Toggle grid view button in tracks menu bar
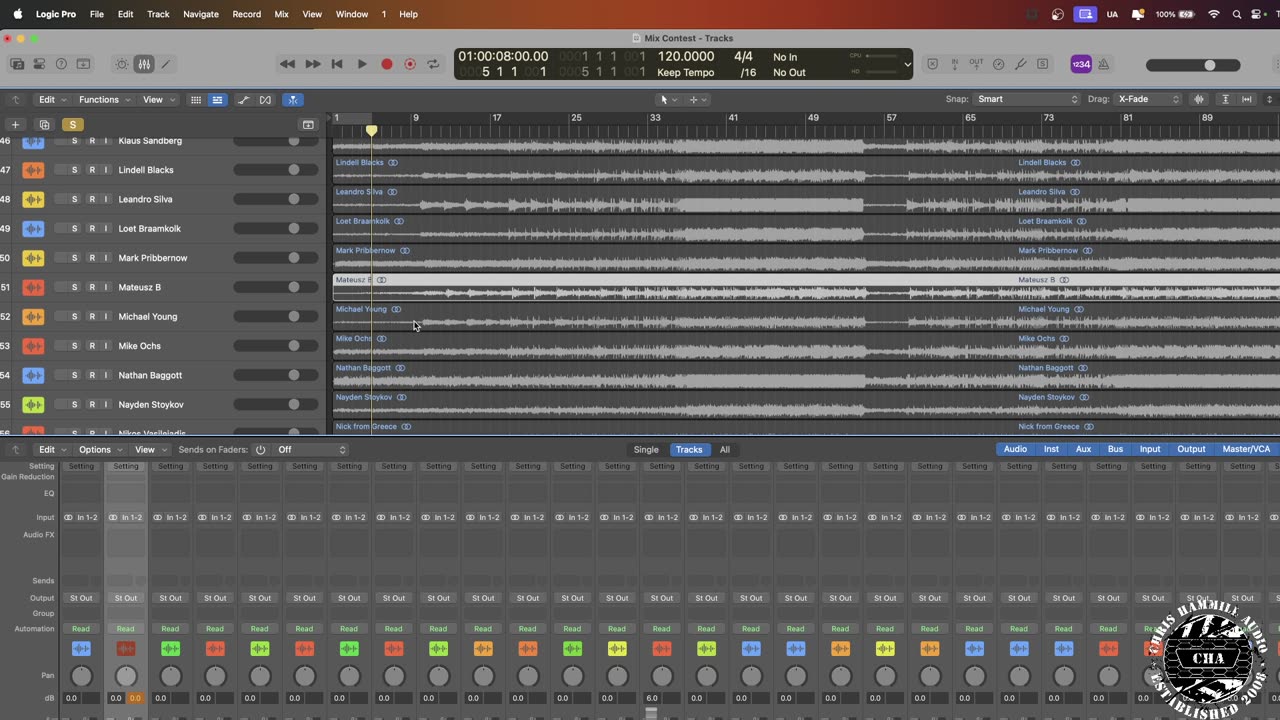This screenshot has width=1280, height=720. click(196, 100)
